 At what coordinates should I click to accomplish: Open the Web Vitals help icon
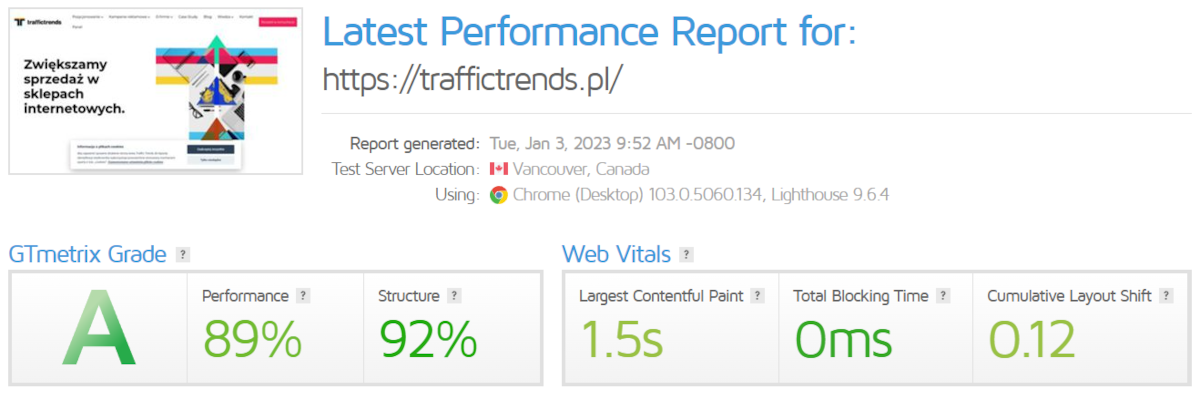(686, 255)
